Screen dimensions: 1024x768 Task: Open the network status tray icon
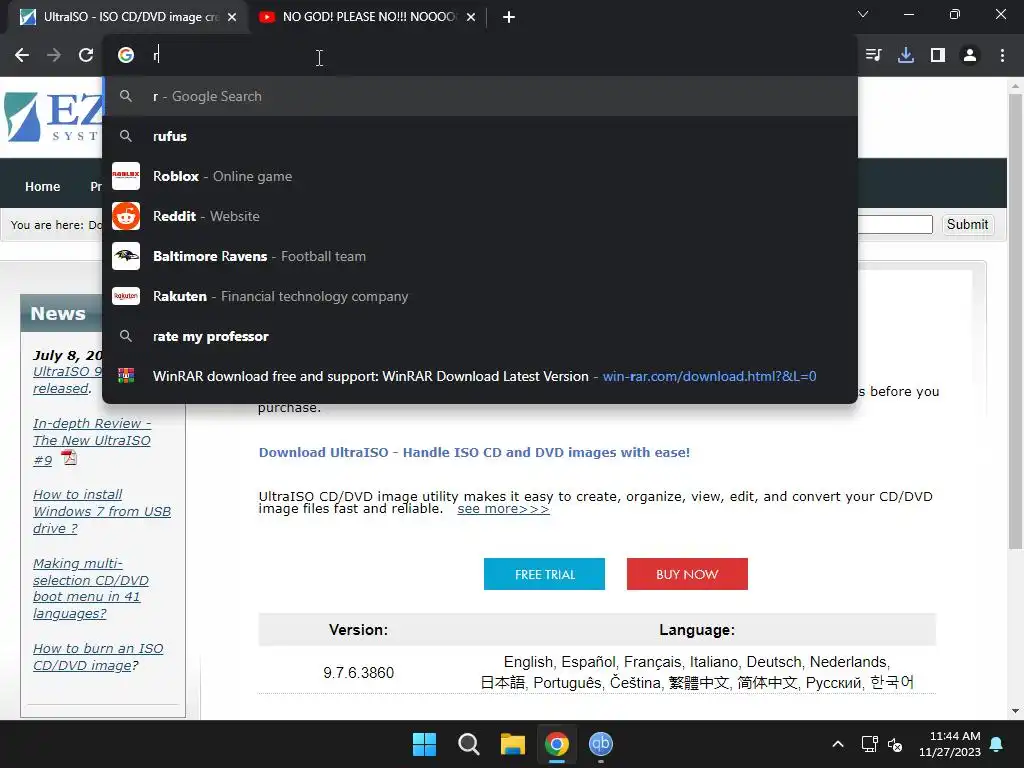pos(869,744)
